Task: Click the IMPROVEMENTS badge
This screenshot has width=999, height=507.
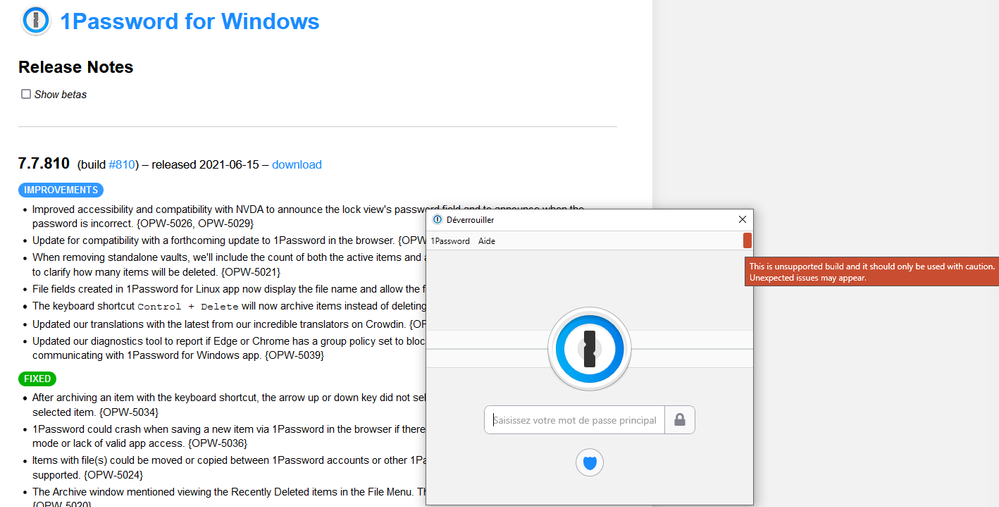Action: pos(61,190)
